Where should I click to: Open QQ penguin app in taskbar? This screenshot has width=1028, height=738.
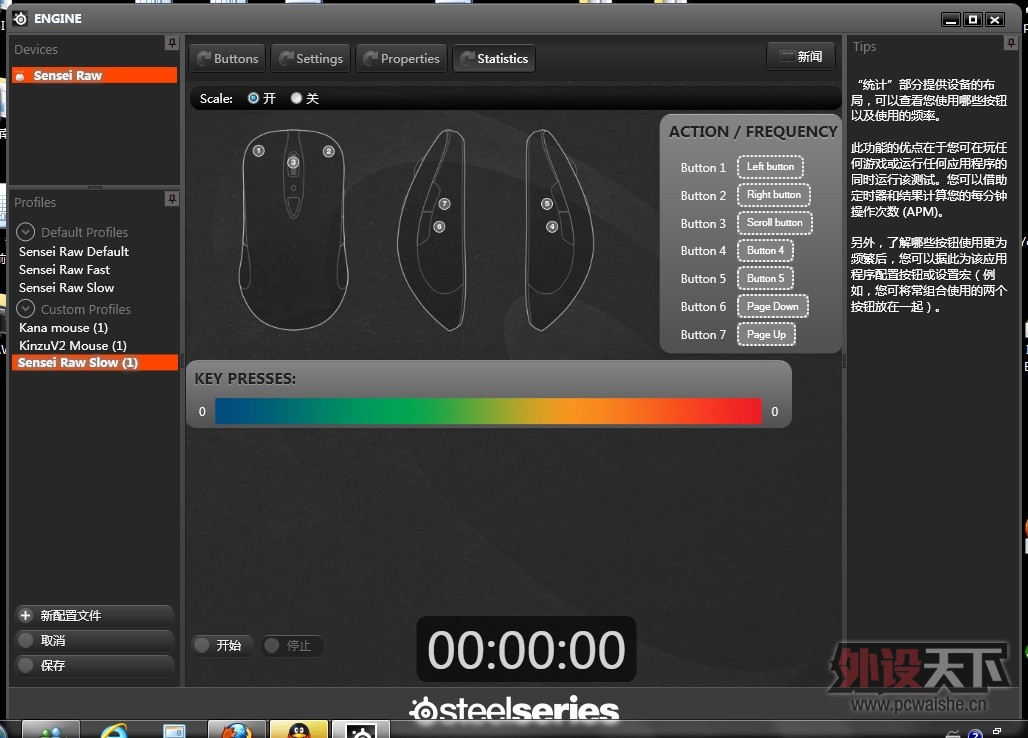pos(298,729)
